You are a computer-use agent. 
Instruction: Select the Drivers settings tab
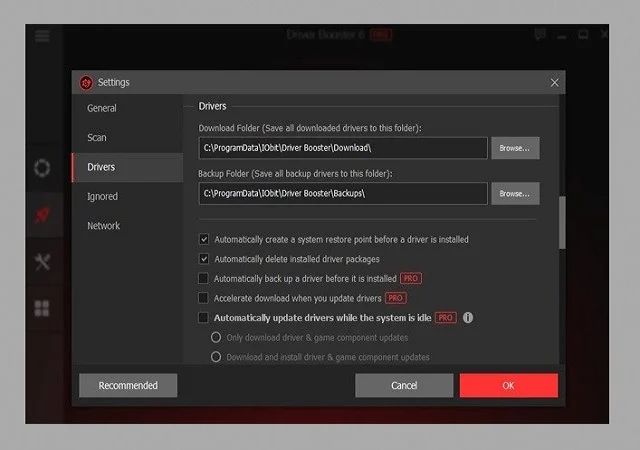(x=127, y=167)
